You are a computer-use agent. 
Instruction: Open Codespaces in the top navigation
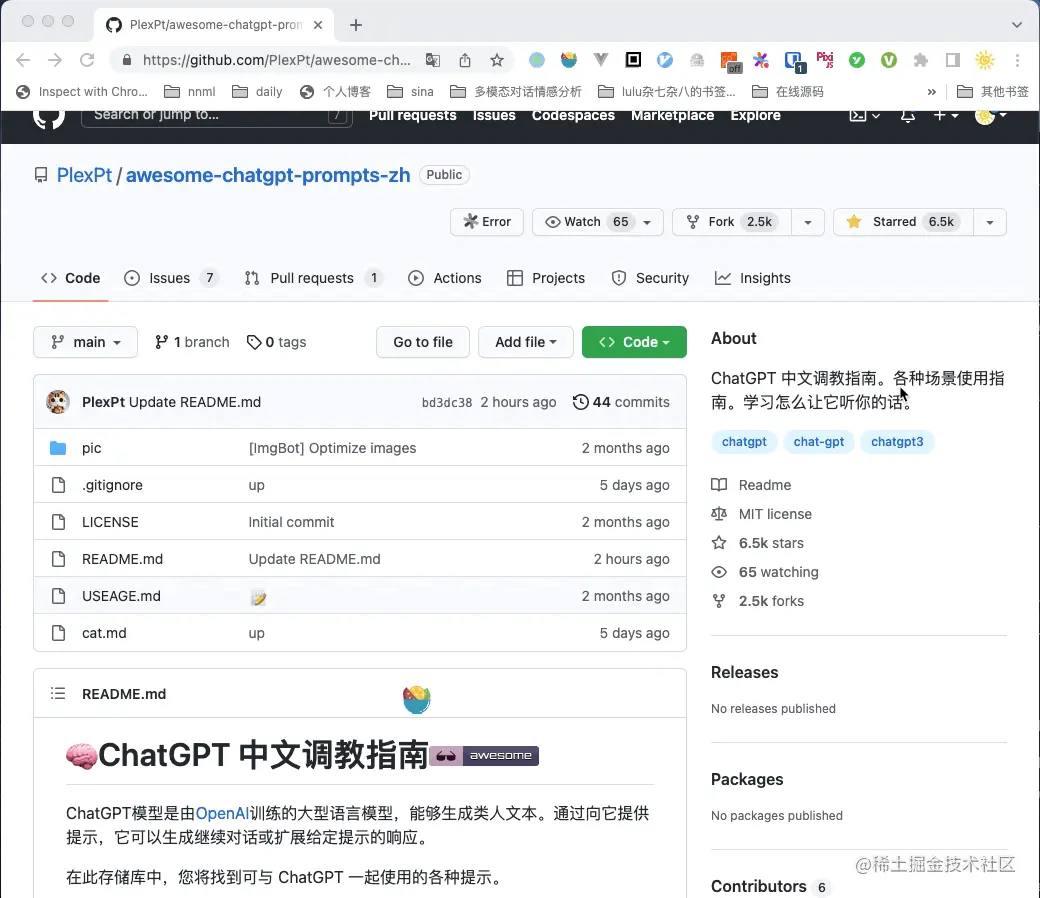click(573, 115)
